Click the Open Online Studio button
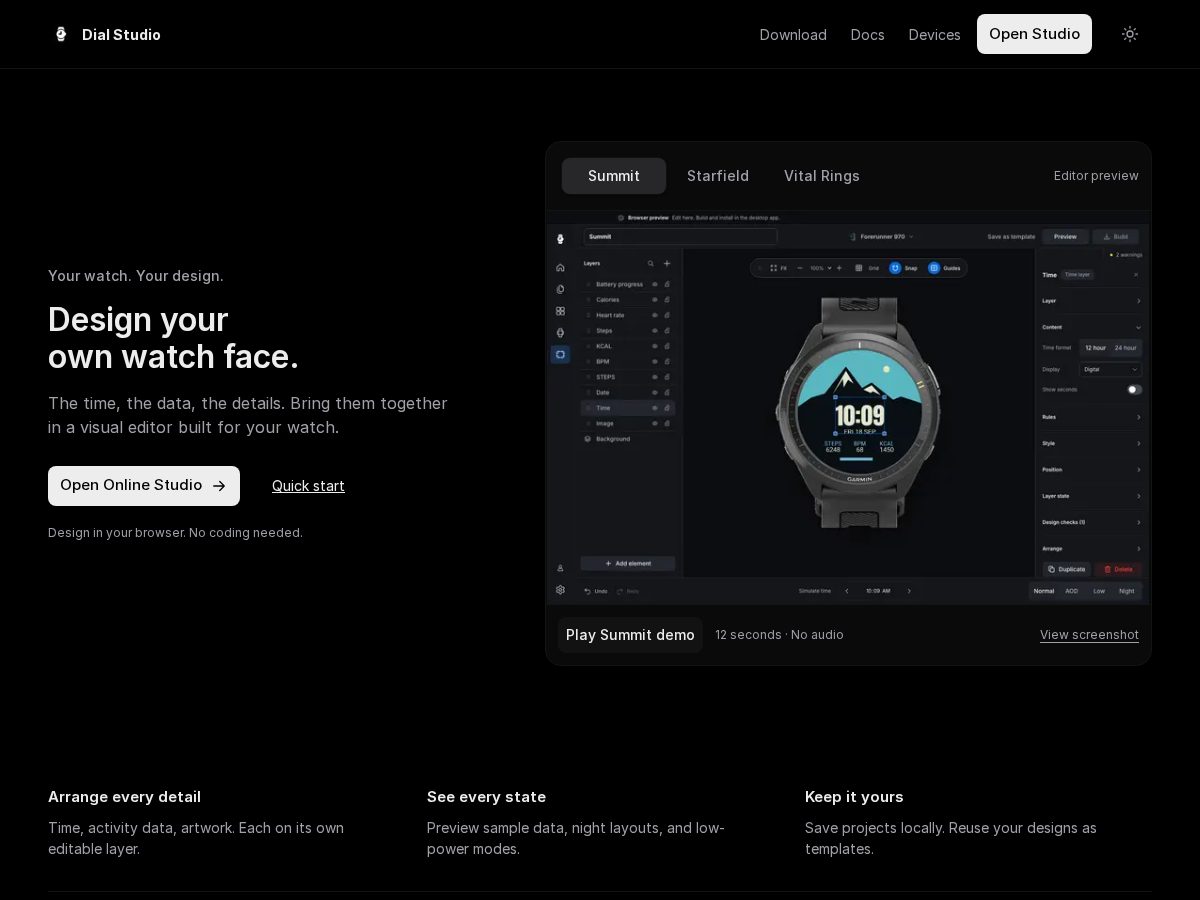 click(x=144, y=486)
